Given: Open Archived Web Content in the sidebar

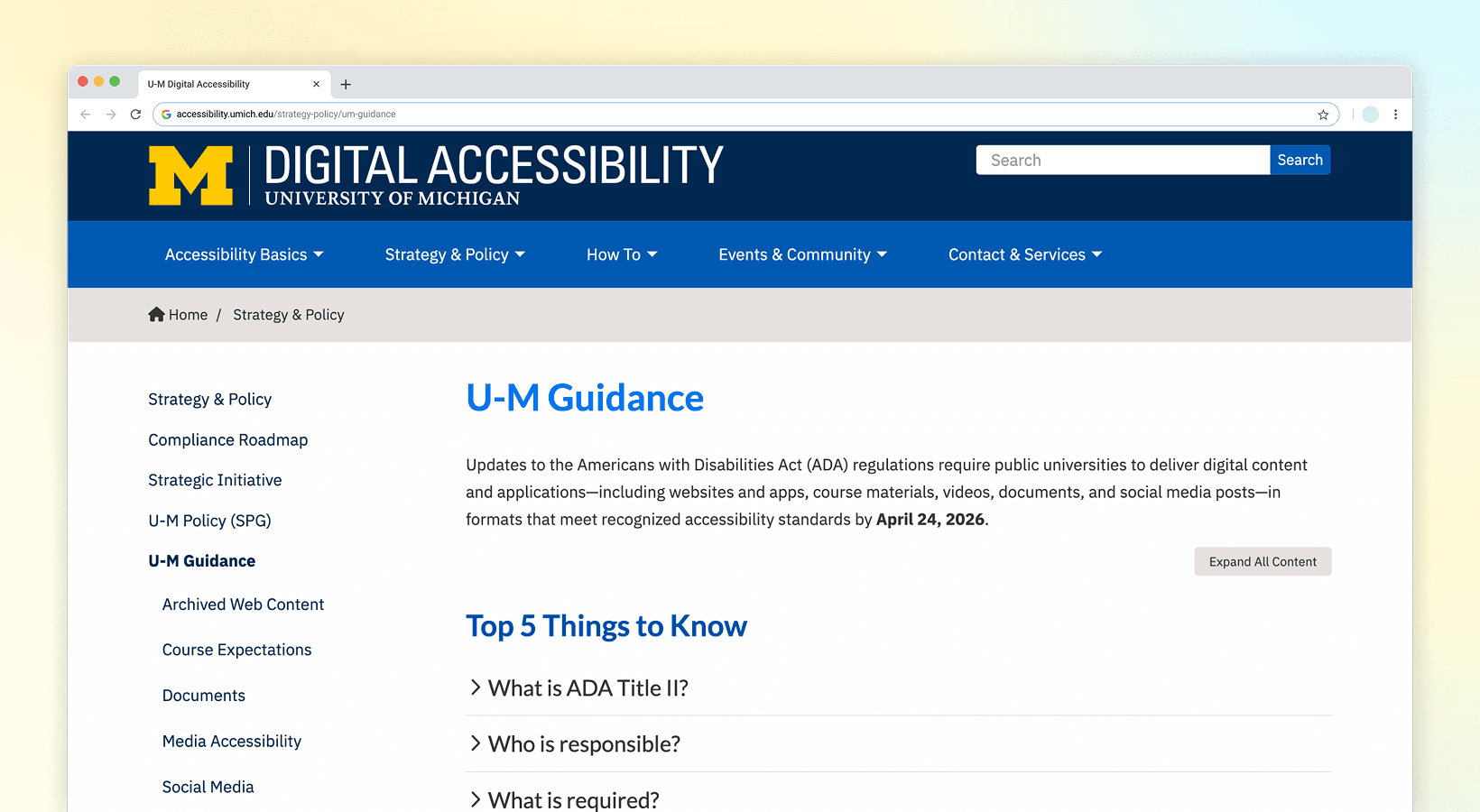Looking at the screenshot, I should [x=243, y=604].
